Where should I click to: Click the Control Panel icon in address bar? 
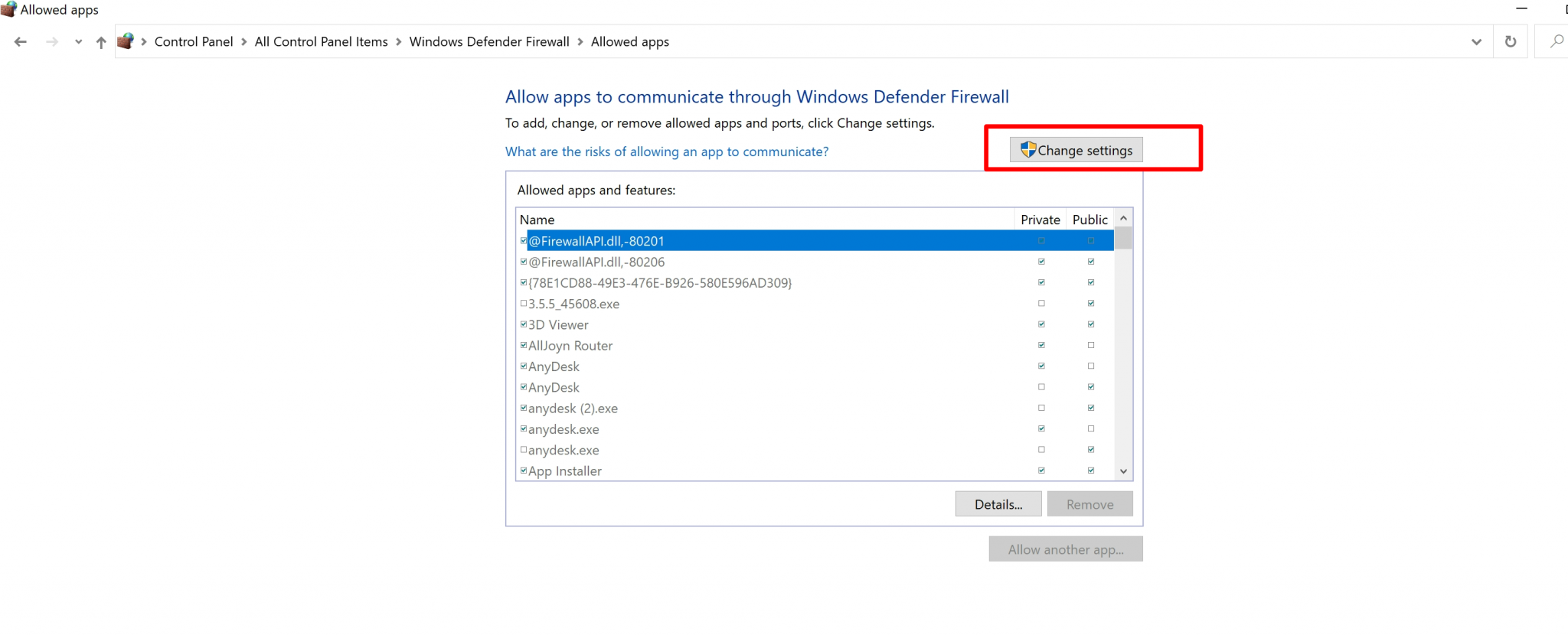126,41
